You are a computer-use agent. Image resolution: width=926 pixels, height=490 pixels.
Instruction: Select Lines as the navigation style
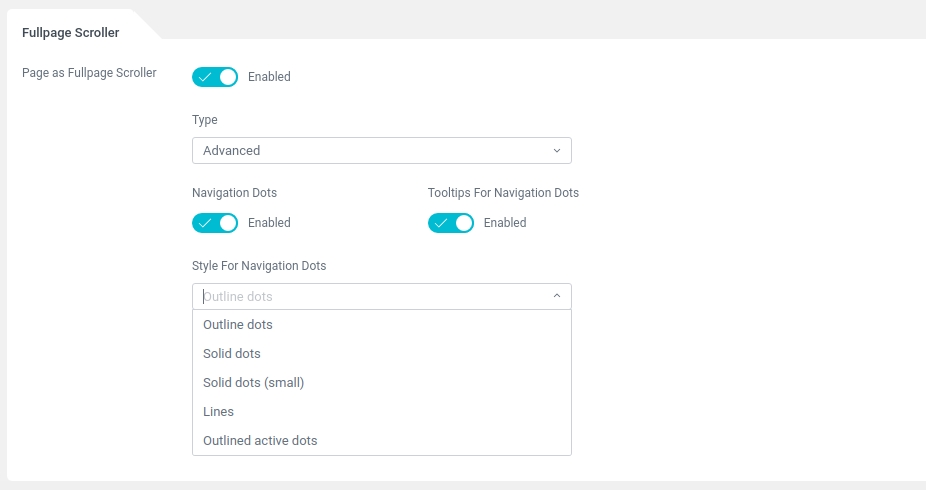218,412
